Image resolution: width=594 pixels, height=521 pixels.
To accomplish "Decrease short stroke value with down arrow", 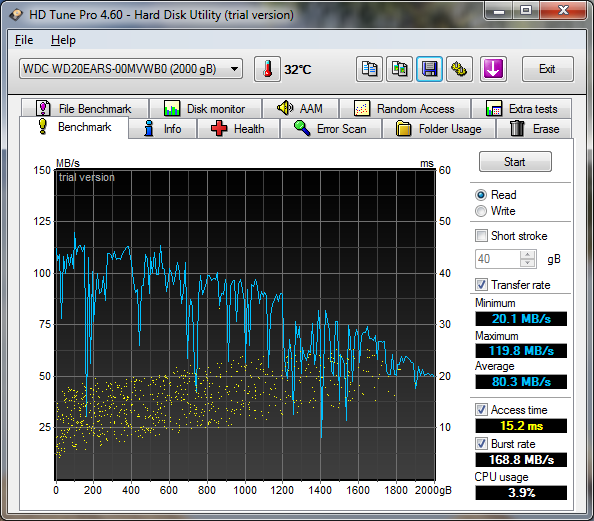I will (x=528, y=263).
